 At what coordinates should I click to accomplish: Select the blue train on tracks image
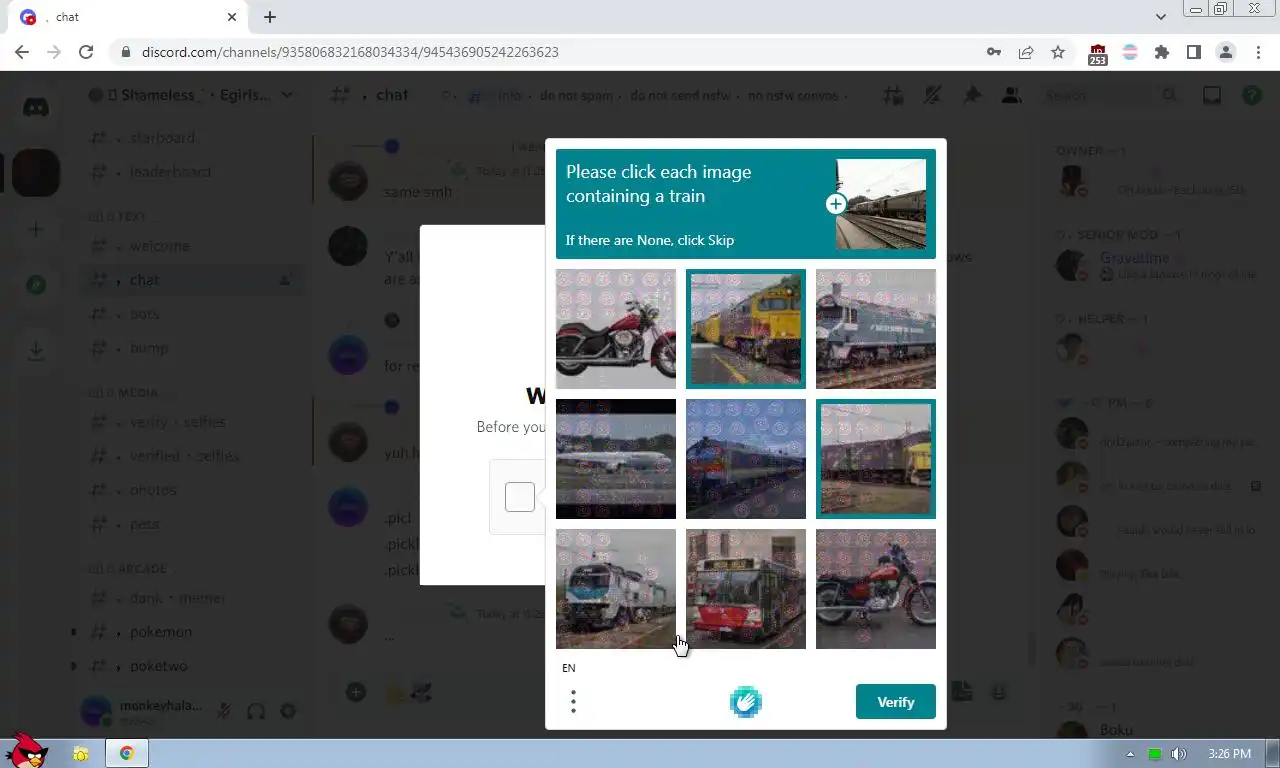(x=746, y=459)
